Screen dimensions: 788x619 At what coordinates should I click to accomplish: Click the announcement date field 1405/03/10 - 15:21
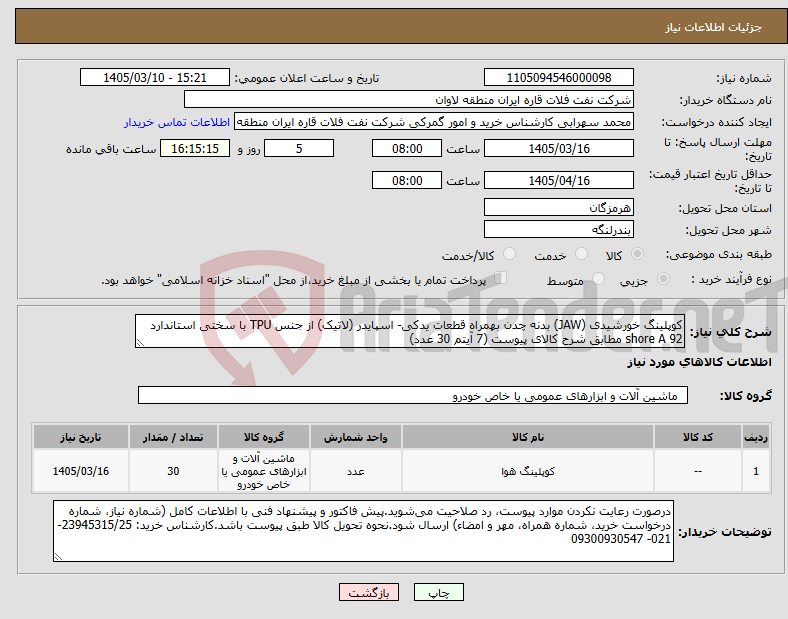pos(155,77)
